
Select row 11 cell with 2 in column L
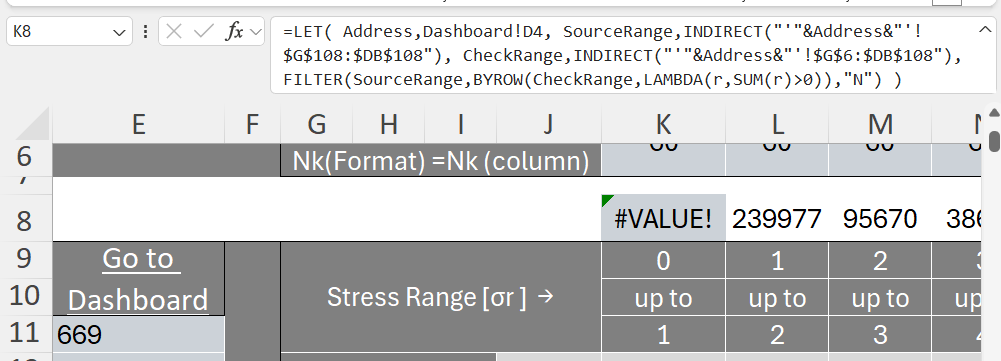click(777, 334)
